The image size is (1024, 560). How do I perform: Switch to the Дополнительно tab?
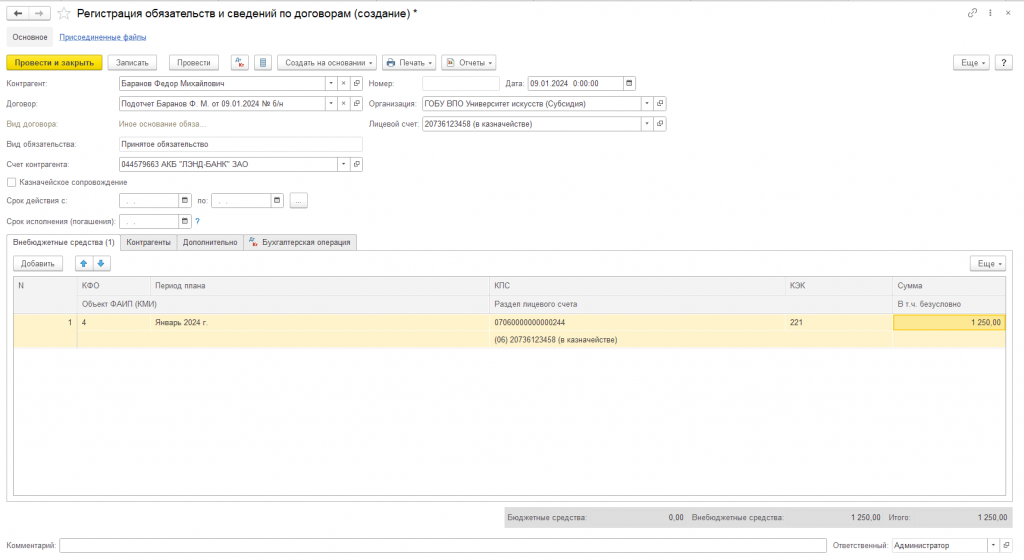[x=210, y=242]
